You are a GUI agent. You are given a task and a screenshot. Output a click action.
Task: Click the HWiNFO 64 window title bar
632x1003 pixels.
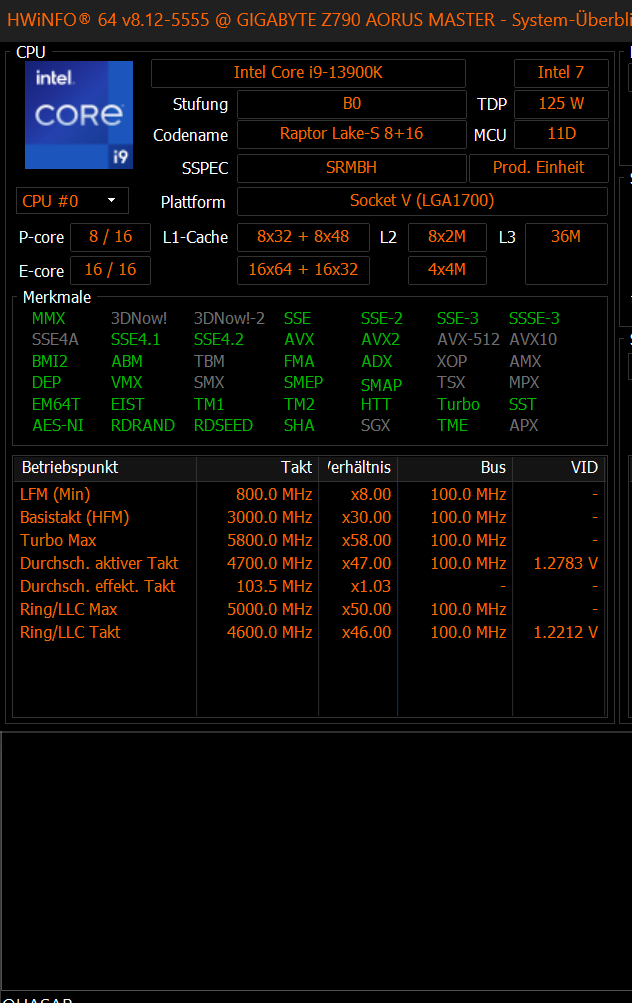[x=316, y=20]
